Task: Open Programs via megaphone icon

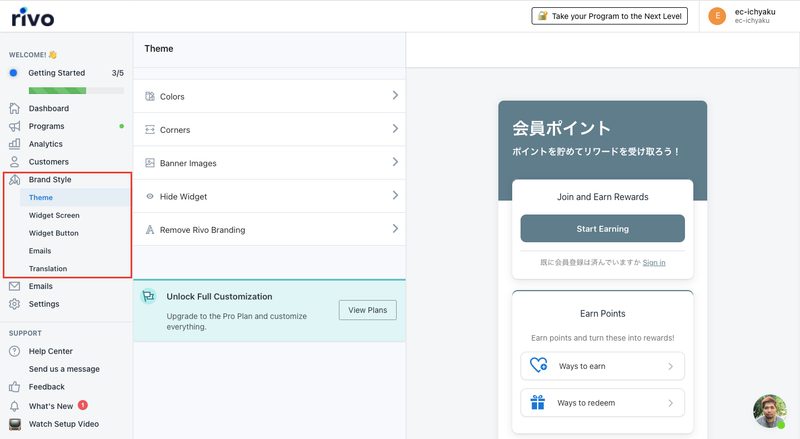Action: click(x=14, y=126)
